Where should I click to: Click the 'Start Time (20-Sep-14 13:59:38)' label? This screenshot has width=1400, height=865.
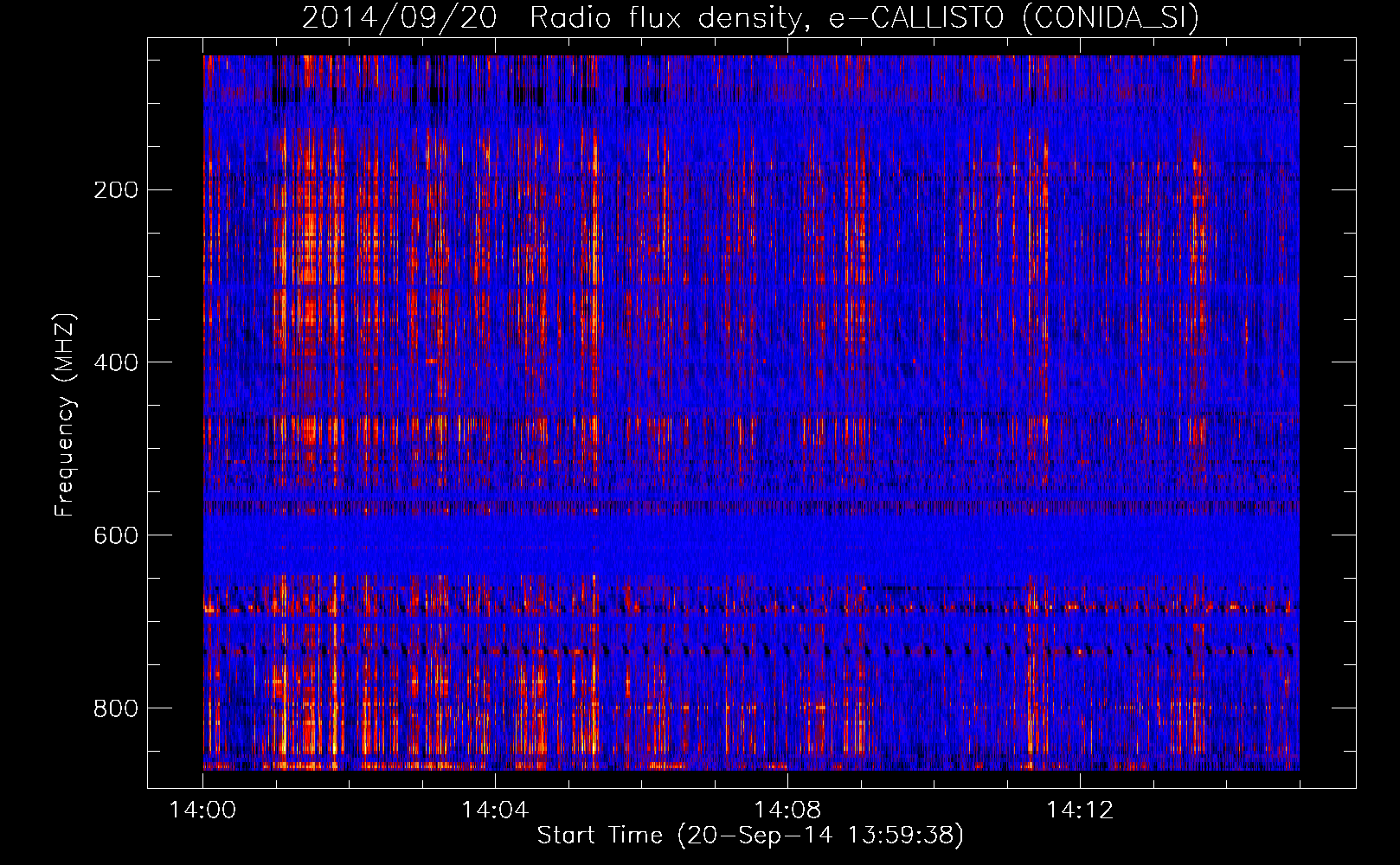coord(750,836)
